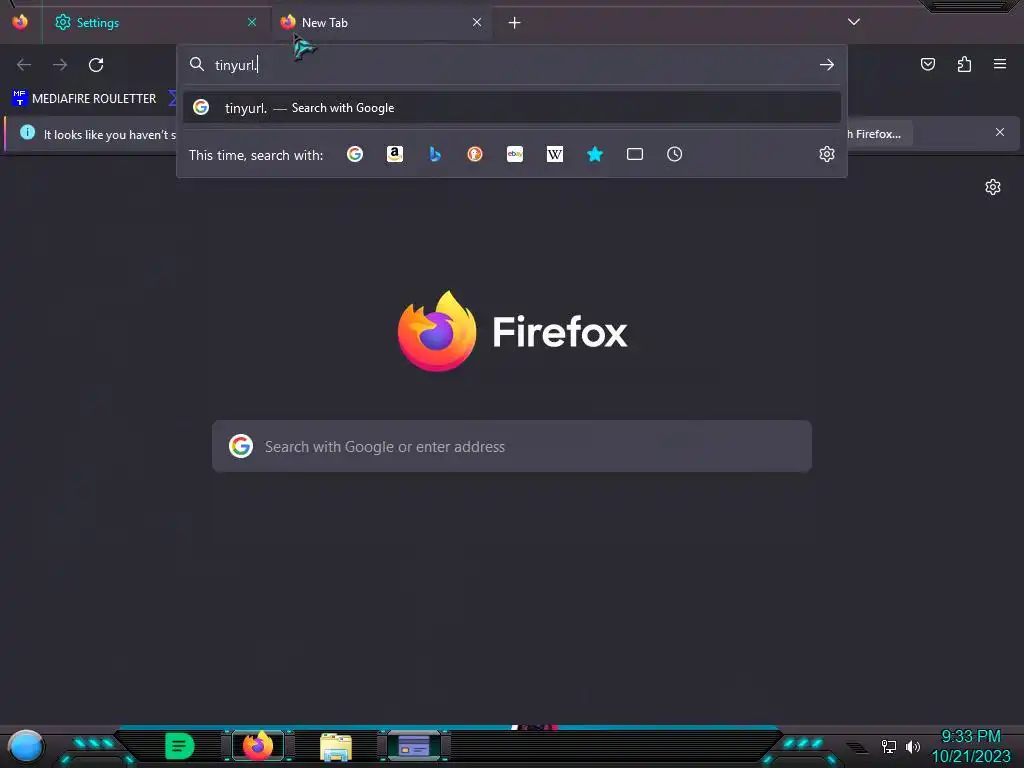Go back one page
The height and width of the screenshot is (768, 1024).
24,65
